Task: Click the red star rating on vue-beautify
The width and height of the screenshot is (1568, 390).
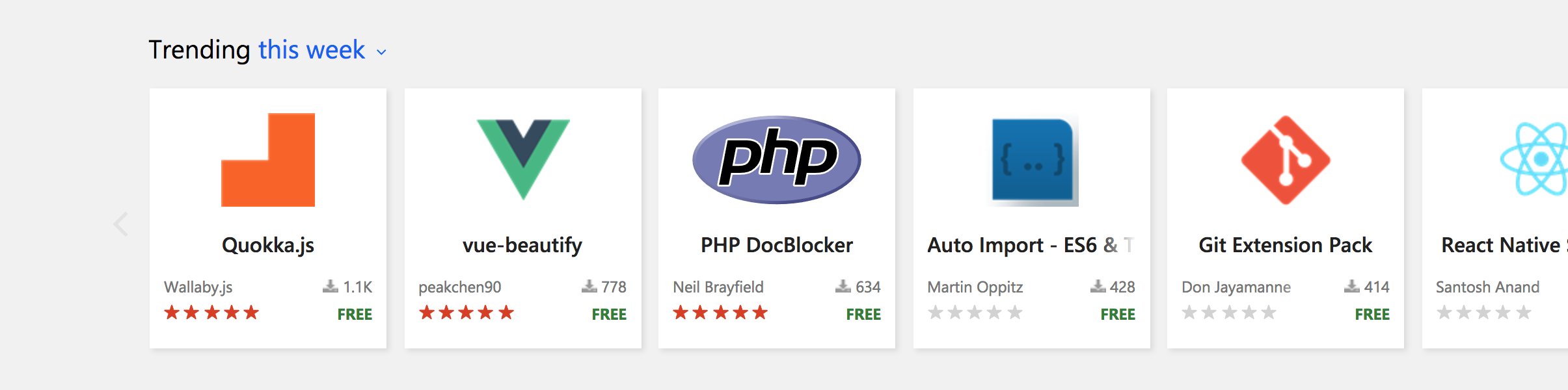Action: (466, 313)
